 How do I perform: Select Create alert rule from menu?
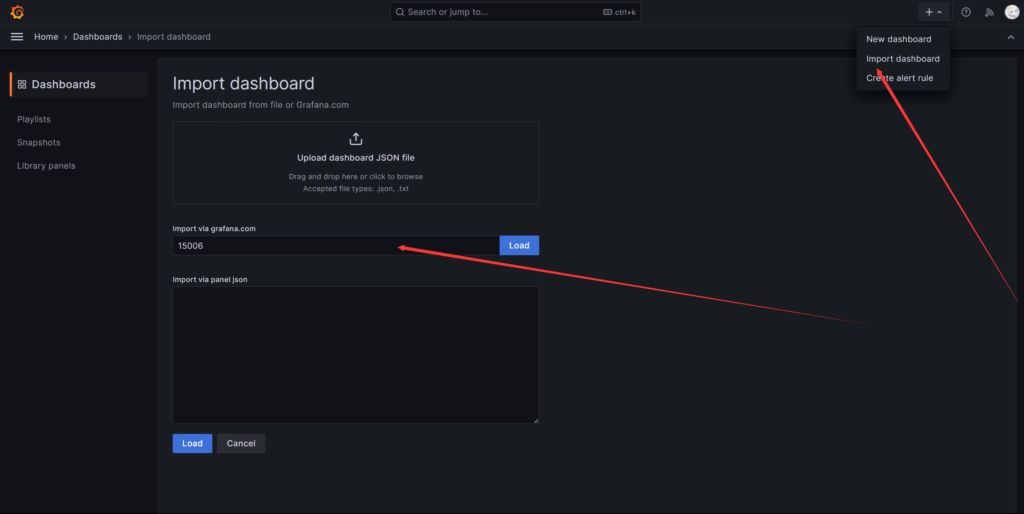(x=899, y=78)
